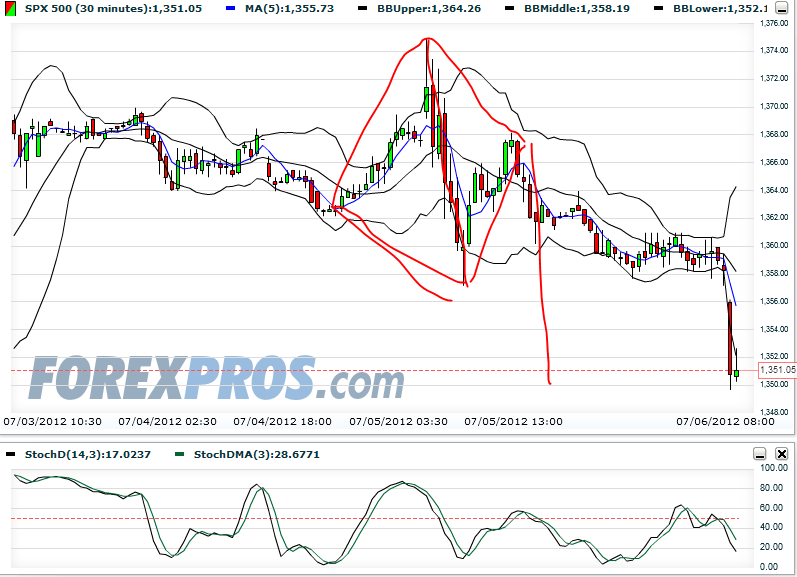Click the 60.00 stochastic axis label
Image resolution: width=797 pixels, height=577 pixels.
[771, 507]
